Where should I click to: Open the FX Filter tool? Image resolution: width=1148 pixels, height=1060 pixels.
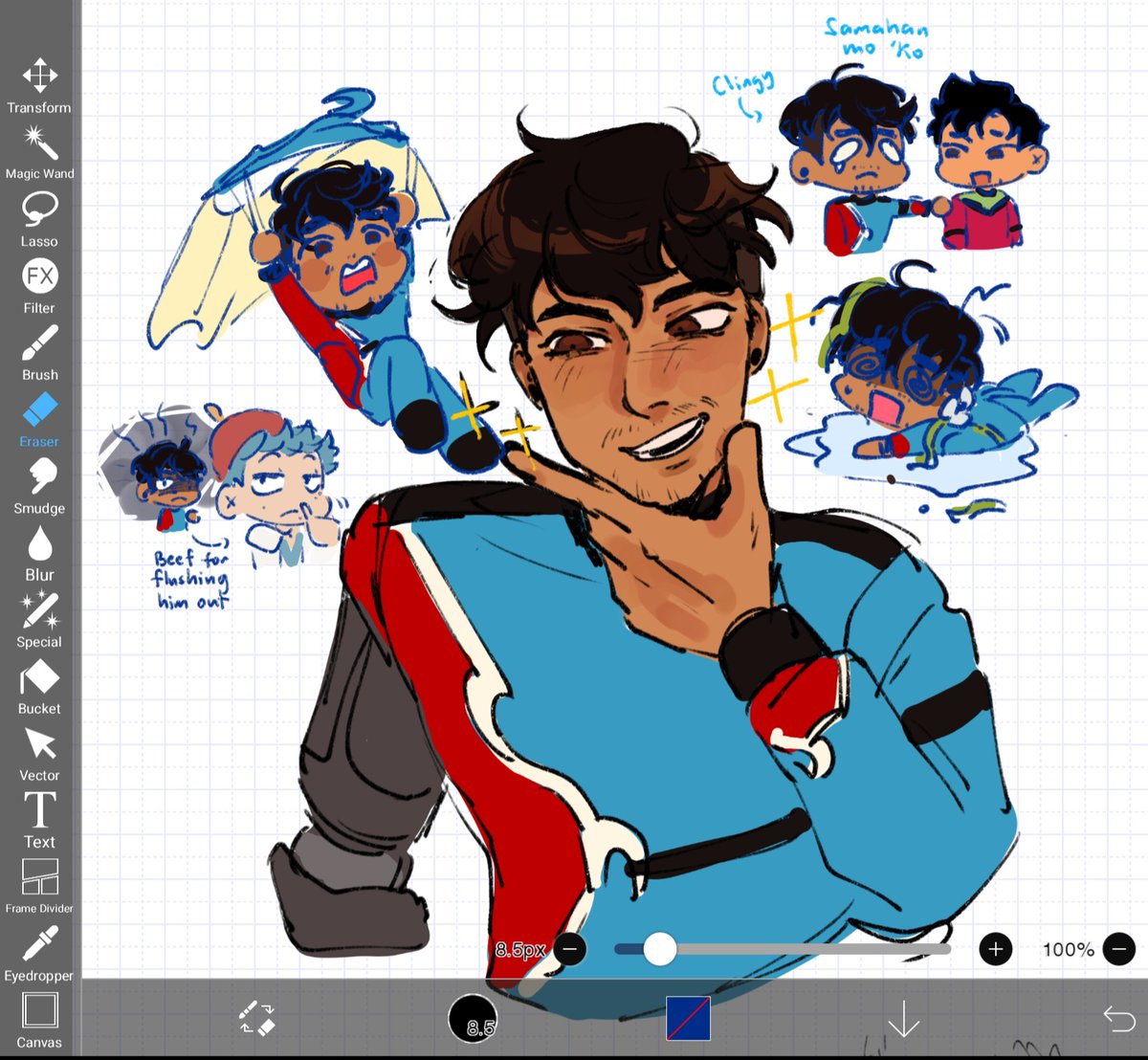tap(39, 286)
